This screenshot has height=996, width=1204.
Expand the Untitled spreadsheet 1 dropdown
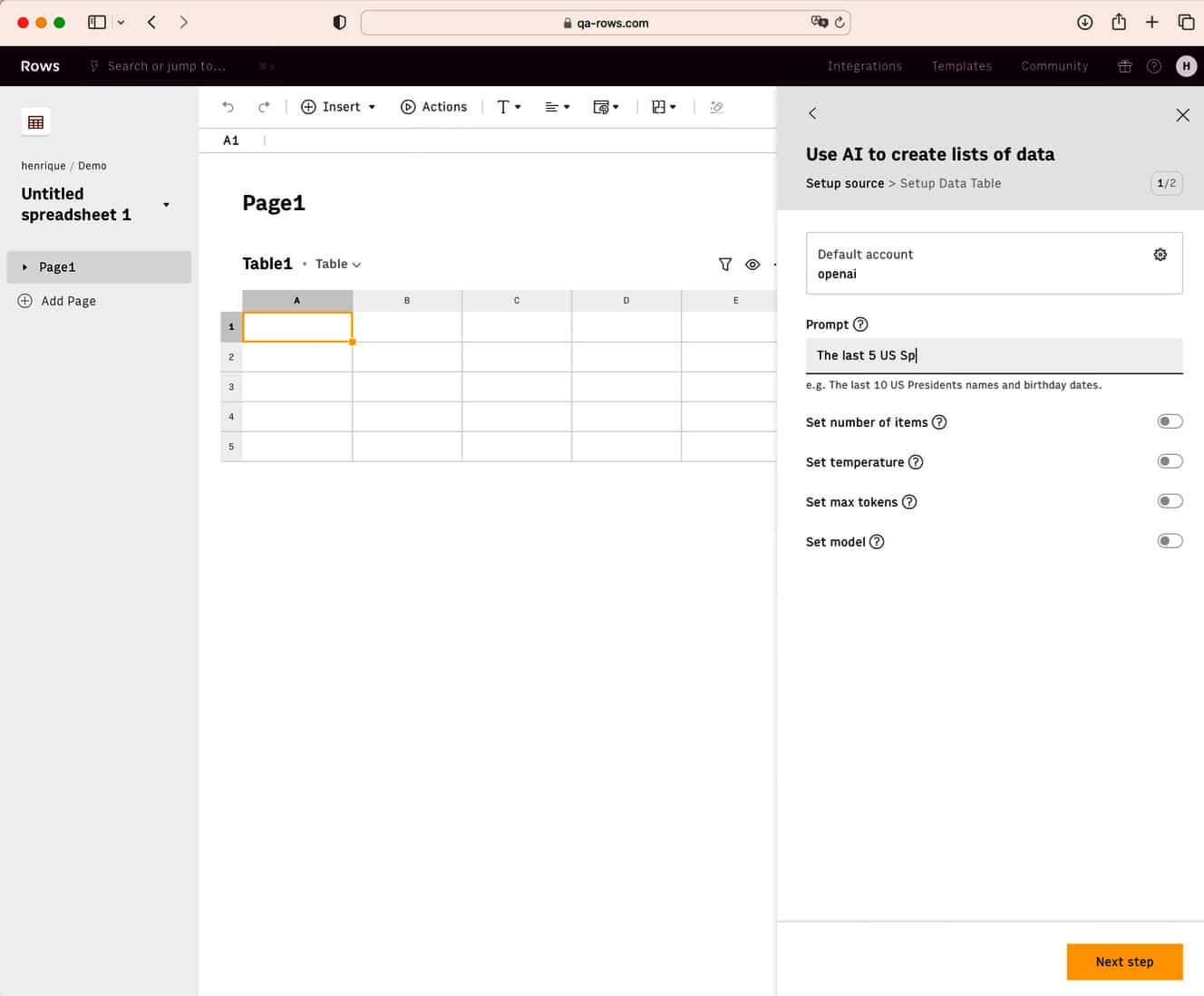click(x=166, y=205)
